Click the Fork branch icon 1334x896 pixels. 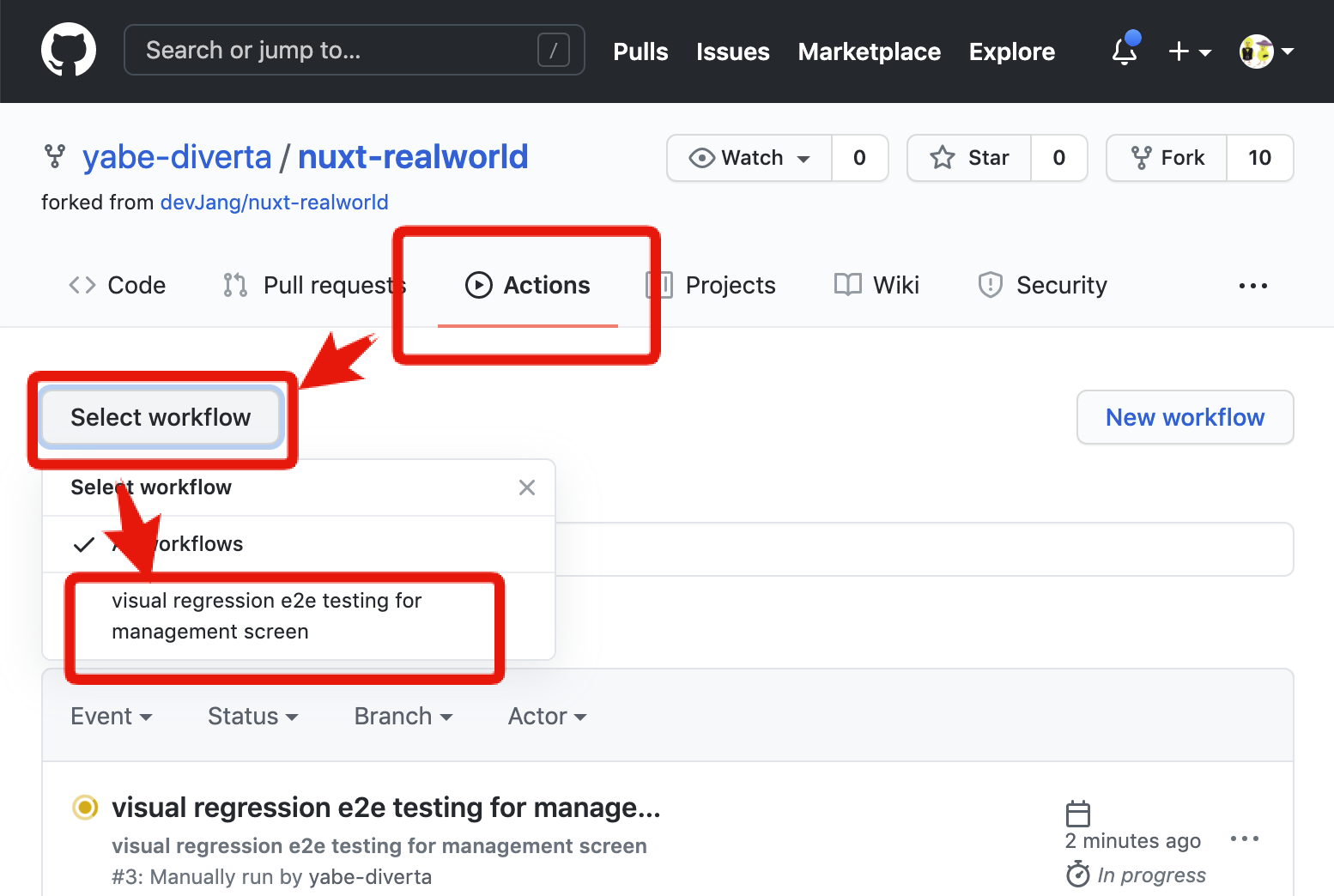(1141, 158)
